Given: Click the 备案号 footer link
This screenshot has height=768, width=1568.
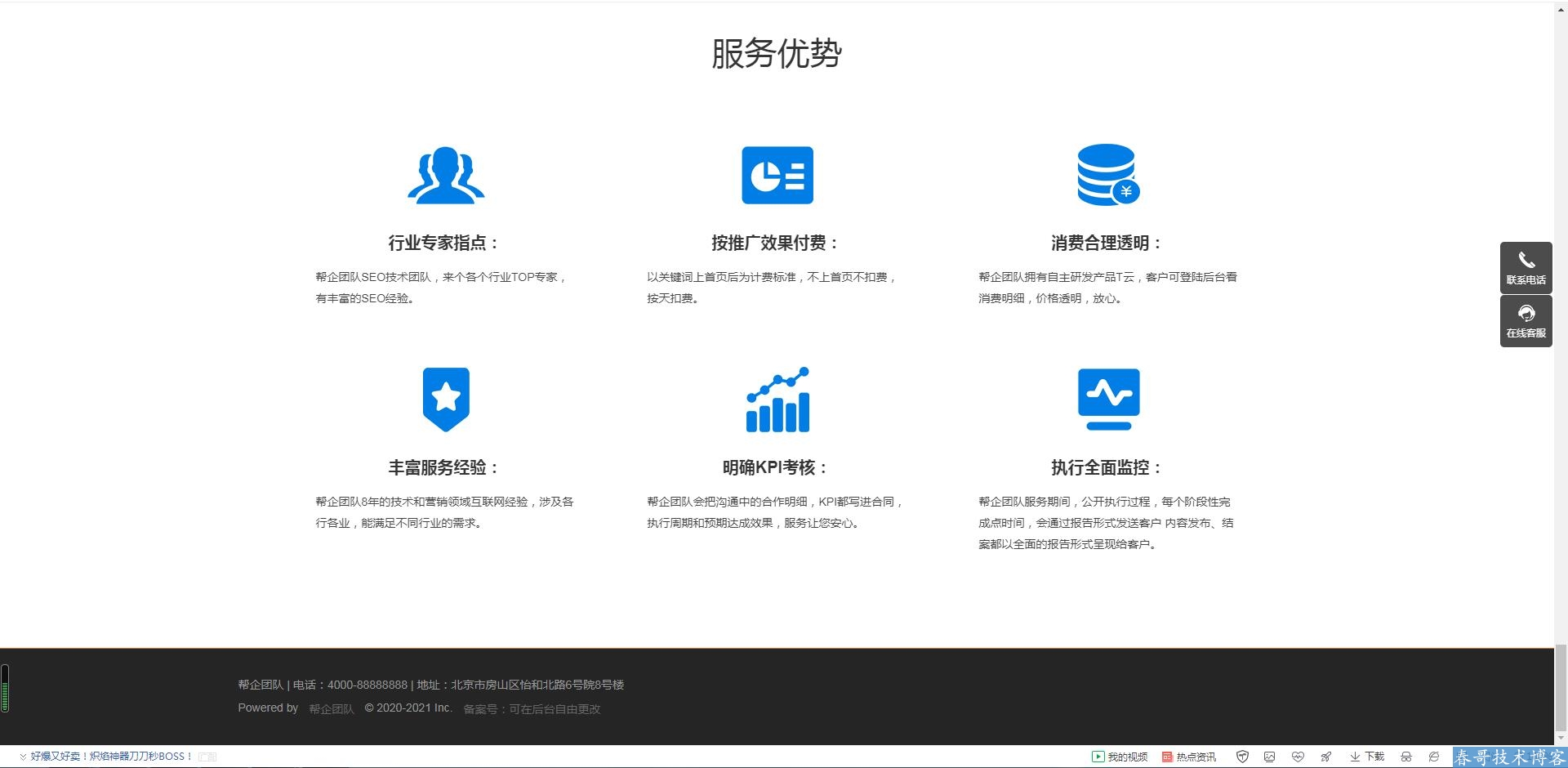Looking at the screenshot, I should 532,709.
